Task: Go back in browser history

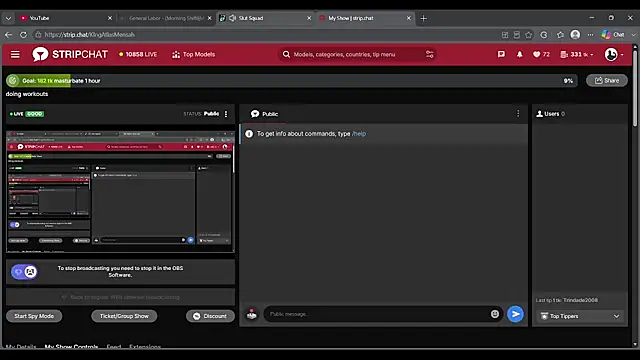Action: click(8, 35)
